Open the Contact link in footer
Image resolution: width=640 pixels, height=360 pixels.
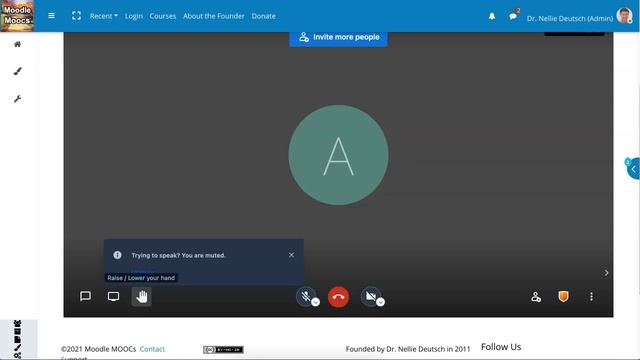click(152, 349)
